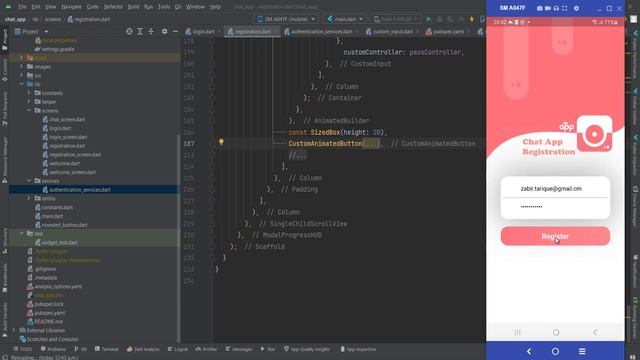Open Pixel emulator device dropdown

pos(396,19)
